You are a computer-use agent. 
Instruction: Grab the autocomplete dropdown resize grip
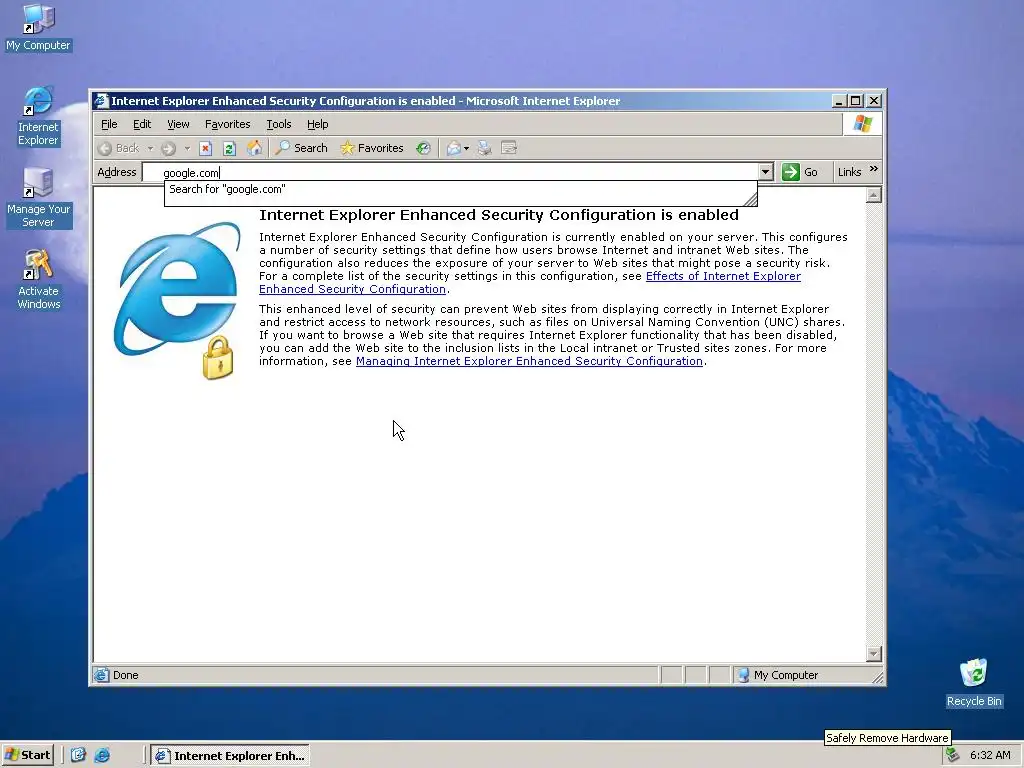point(750,199)
